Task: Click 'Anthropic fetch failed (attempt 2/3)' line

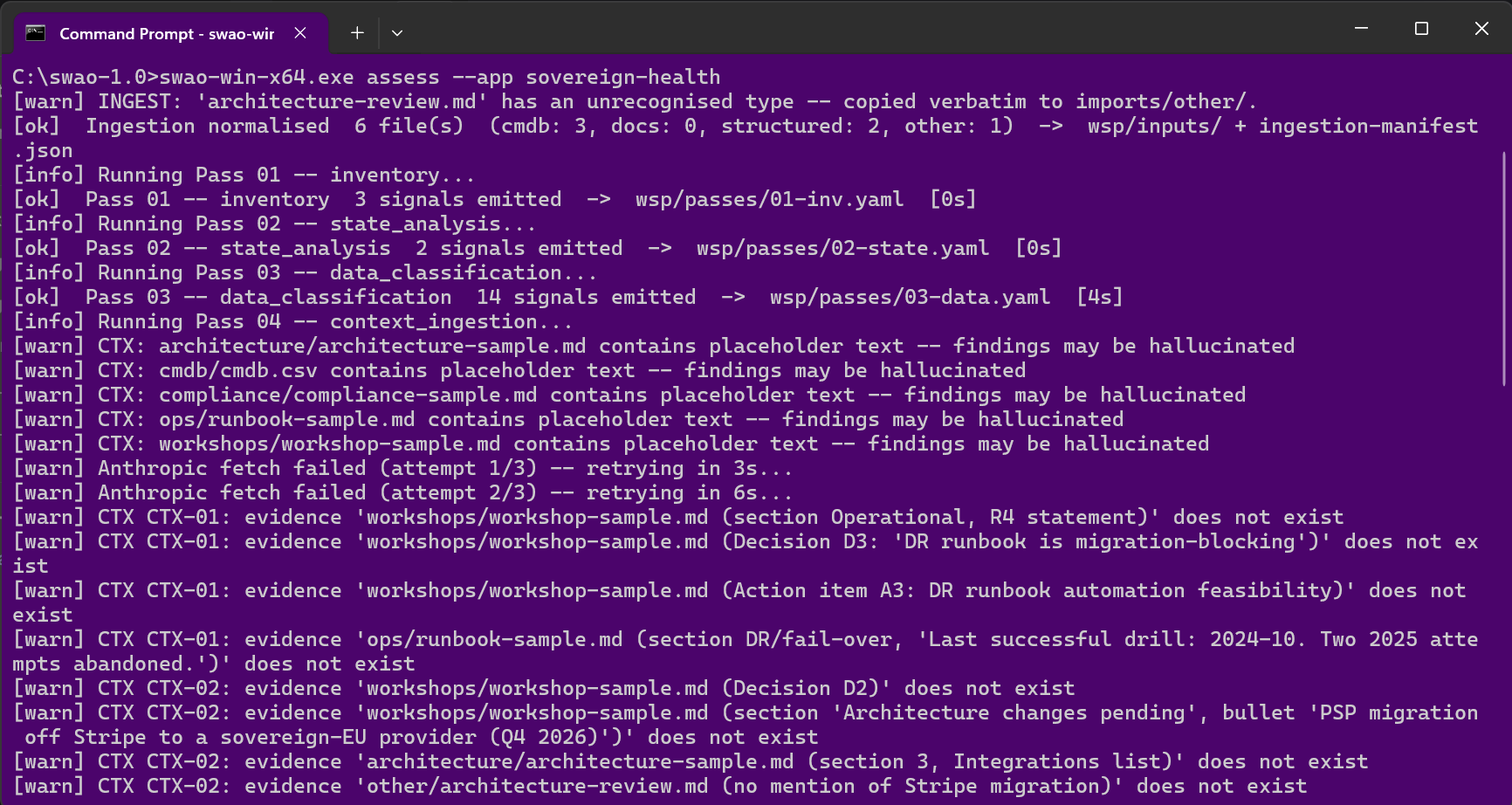Action: [402, 492]
